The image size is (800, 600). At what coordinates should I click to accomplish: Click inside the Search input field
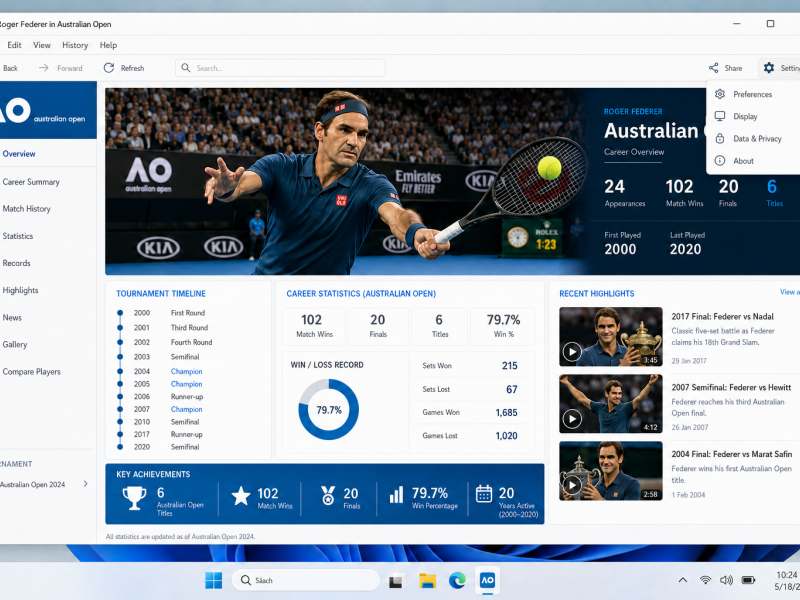coord(280,68)
